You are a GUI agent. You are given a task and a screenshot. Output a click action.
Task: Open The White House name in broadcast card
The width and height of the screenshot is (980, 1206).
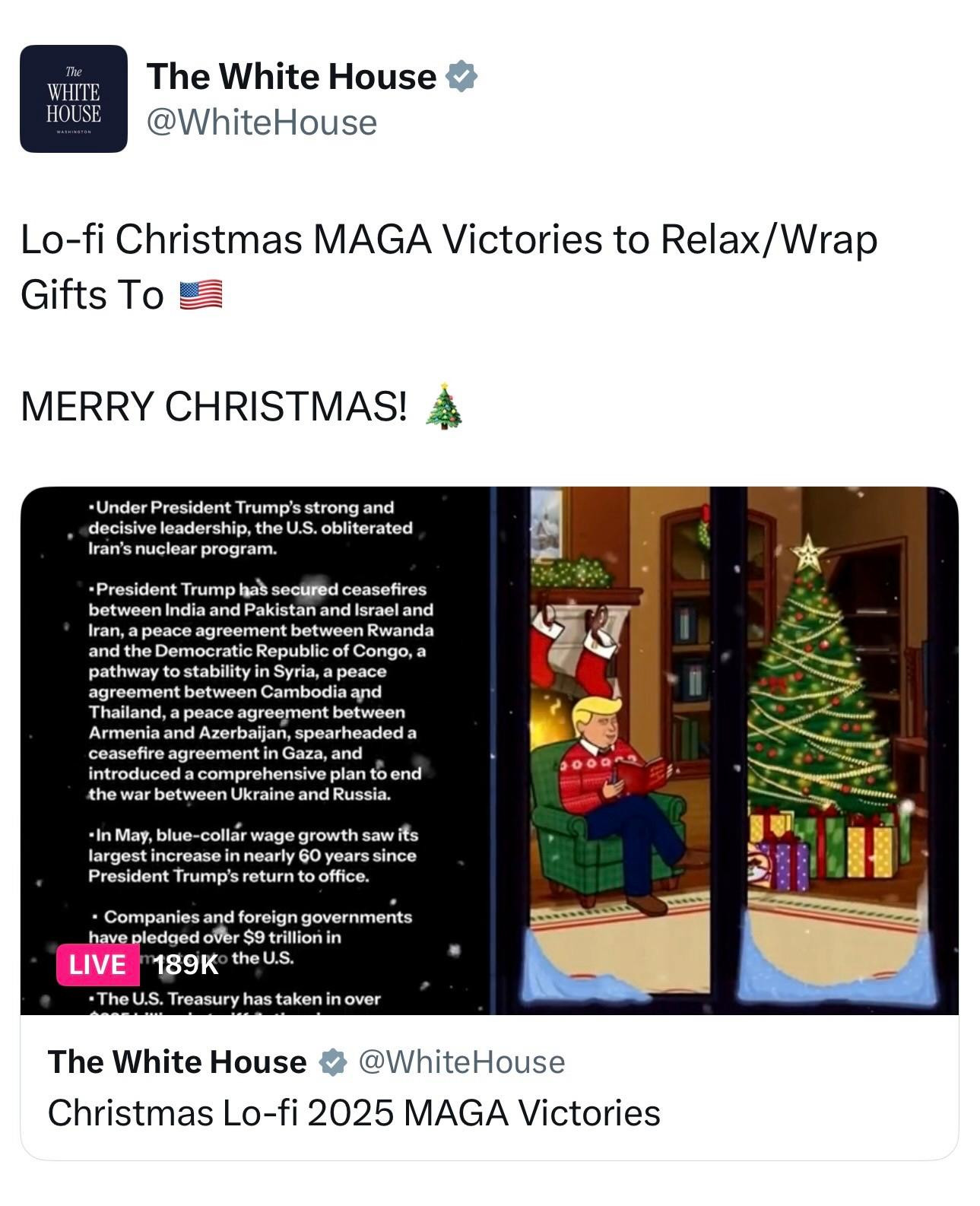tap(177, 1062)
